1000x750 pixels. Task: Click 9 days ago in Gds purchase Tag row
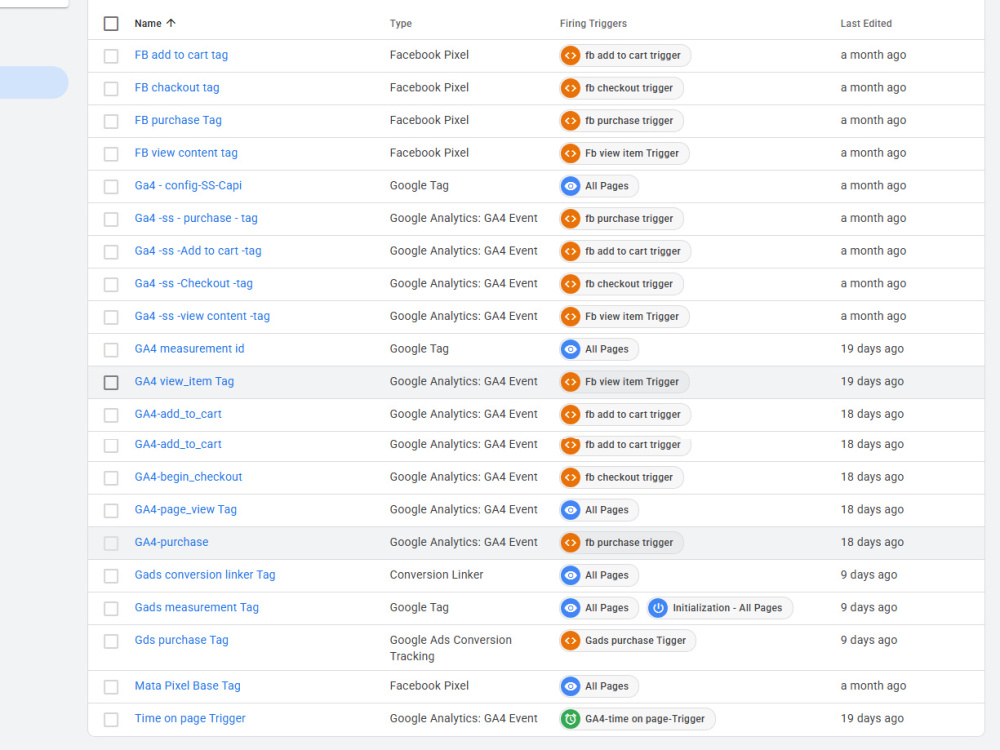tap(869, 640)
